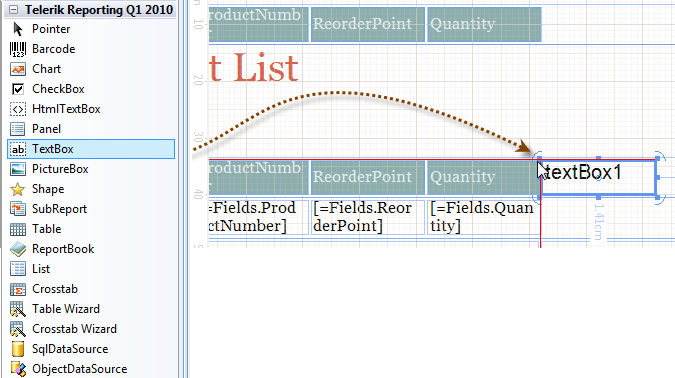
Task: Select the Crosstab item icon
Action: click(x=18, y=289)
